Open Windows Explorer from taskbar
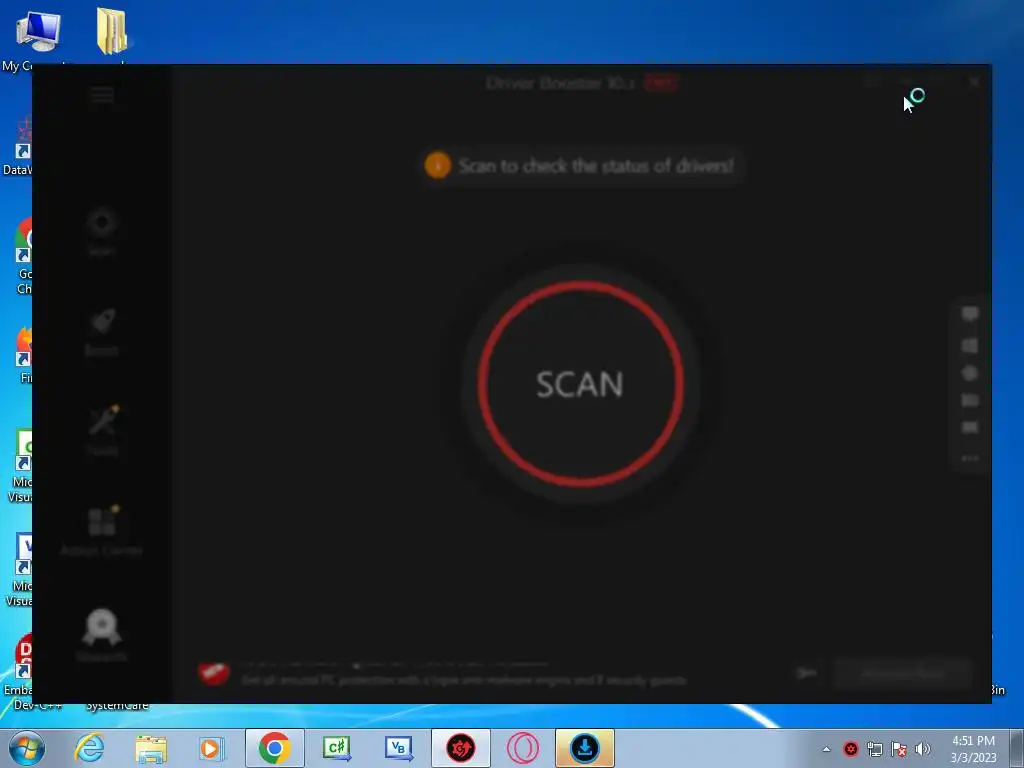This screenshot has width=1024, height=768. (x=151, y=748)
